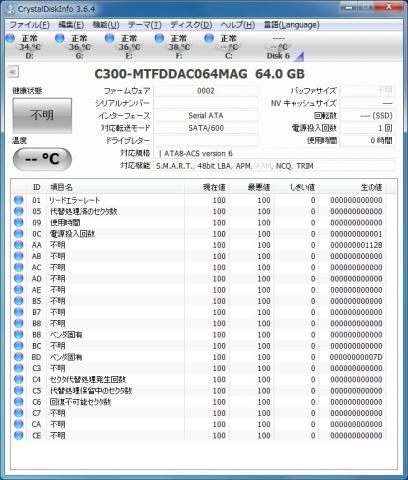
Task: Click the power-on count field showing 1 回
Action: point(367,128)
